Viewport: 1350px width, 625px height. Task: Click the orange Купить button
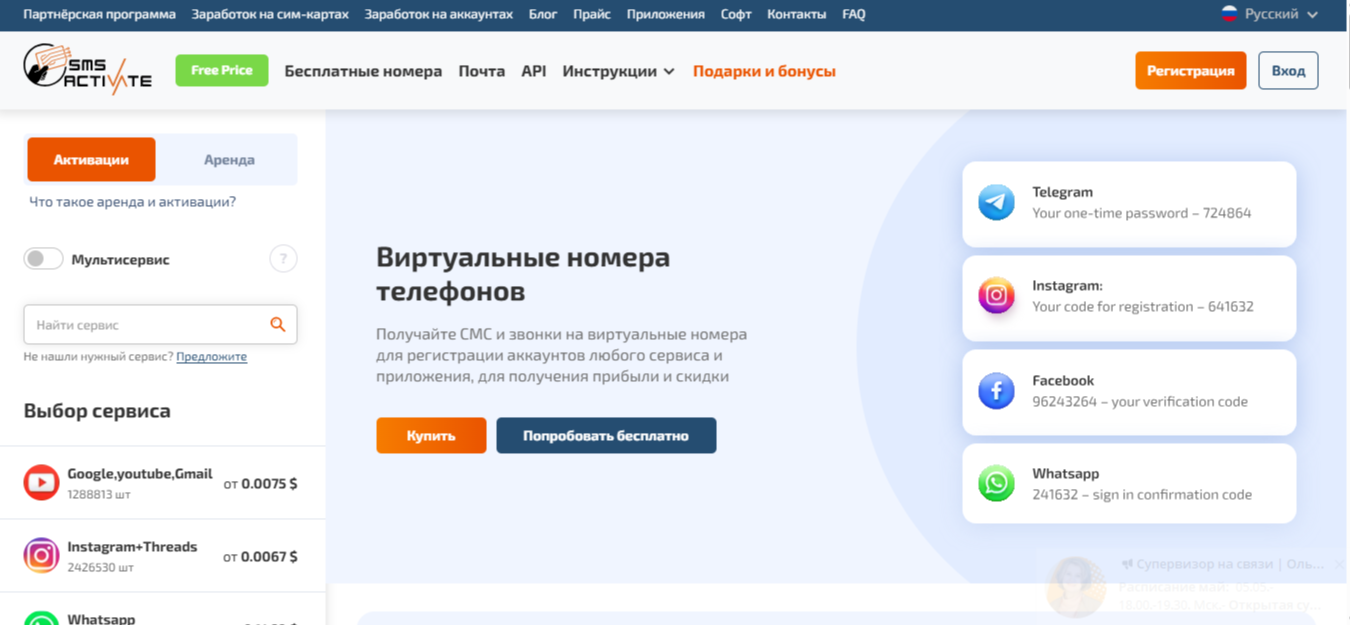(431, 435)
